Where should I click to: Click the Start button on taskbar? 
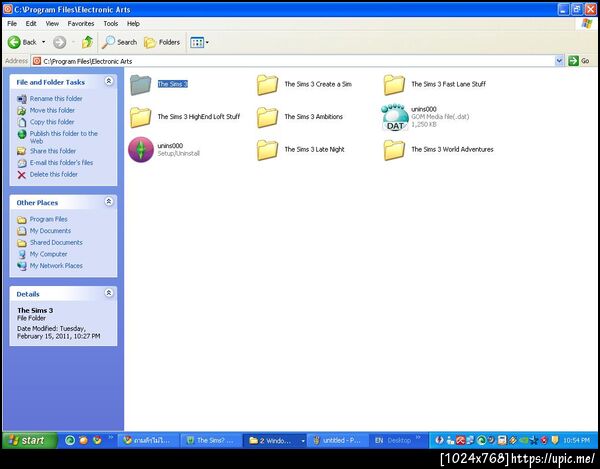(x=27, y=440)
